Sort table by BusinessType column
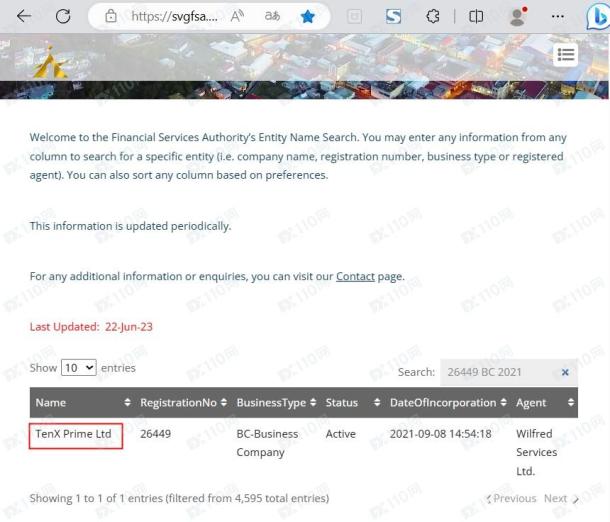The image size is (610, 522). click(x=276, y=403)
